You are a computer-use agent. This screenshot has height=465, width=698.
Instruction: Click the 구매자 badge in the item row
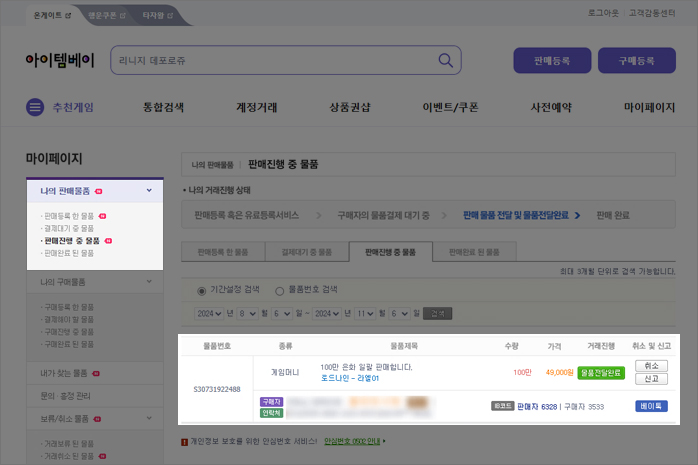(x=271, y=402)
